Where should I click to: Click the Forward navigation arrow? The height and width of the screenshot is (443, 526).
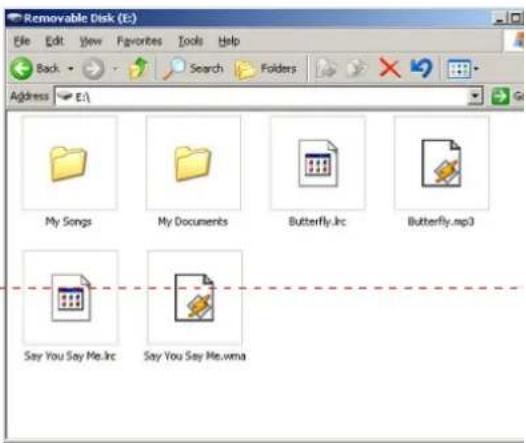tap(93, 69)
